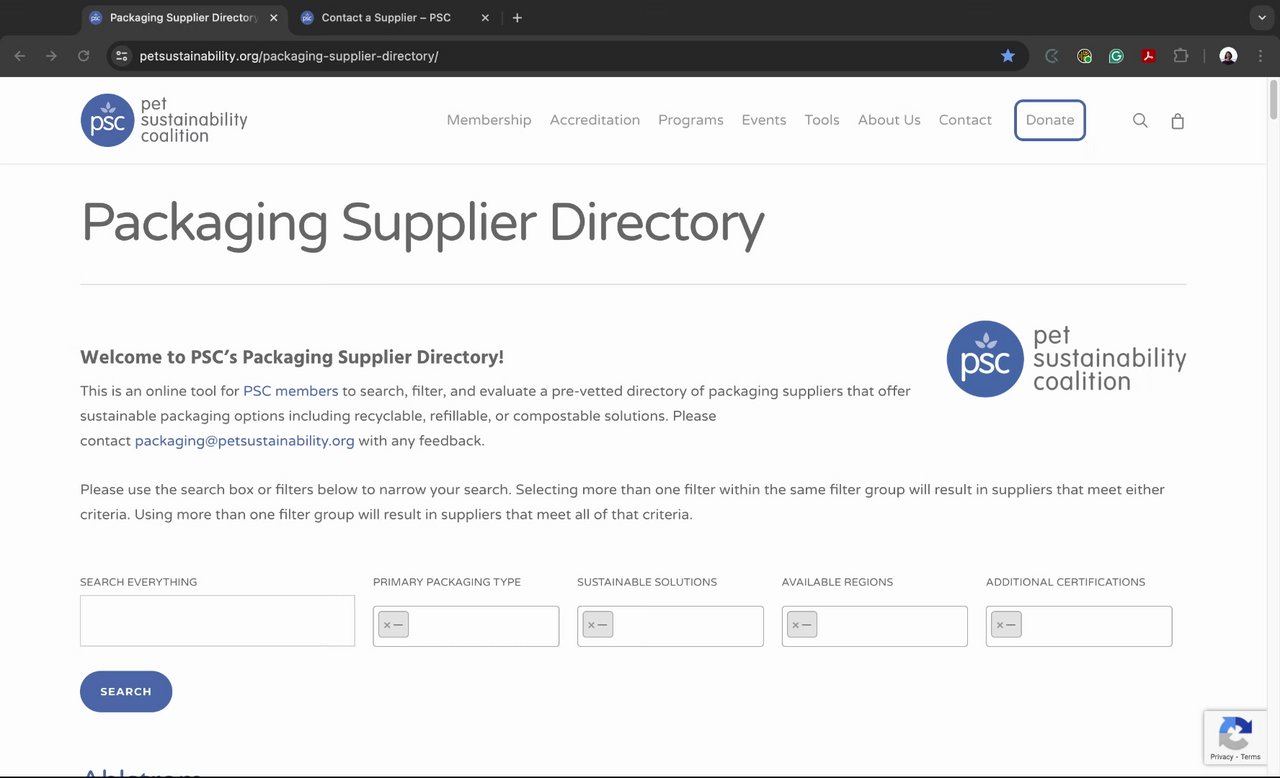The image size is (1280, 778).
Task: Open site information icon in address bar
Action: [x=122, y=56]
